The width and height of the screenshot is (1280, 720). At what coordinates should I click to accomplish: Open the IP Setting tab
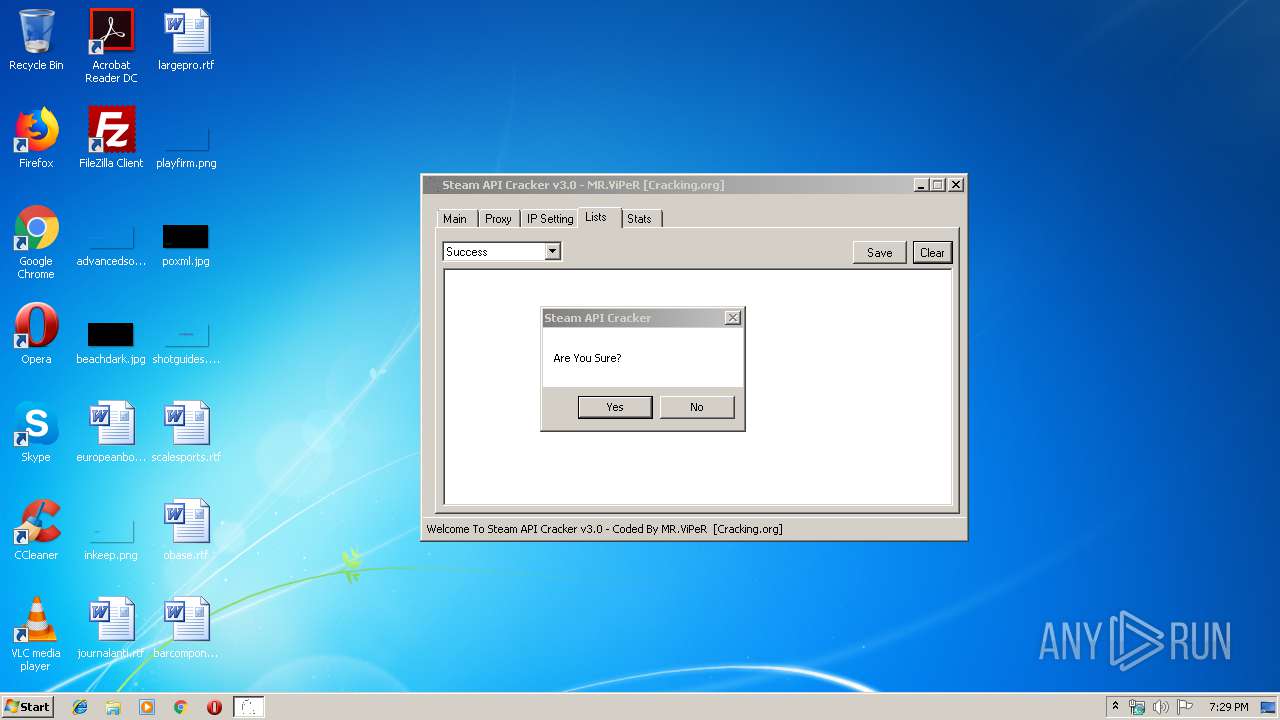[x=550, y=219]
